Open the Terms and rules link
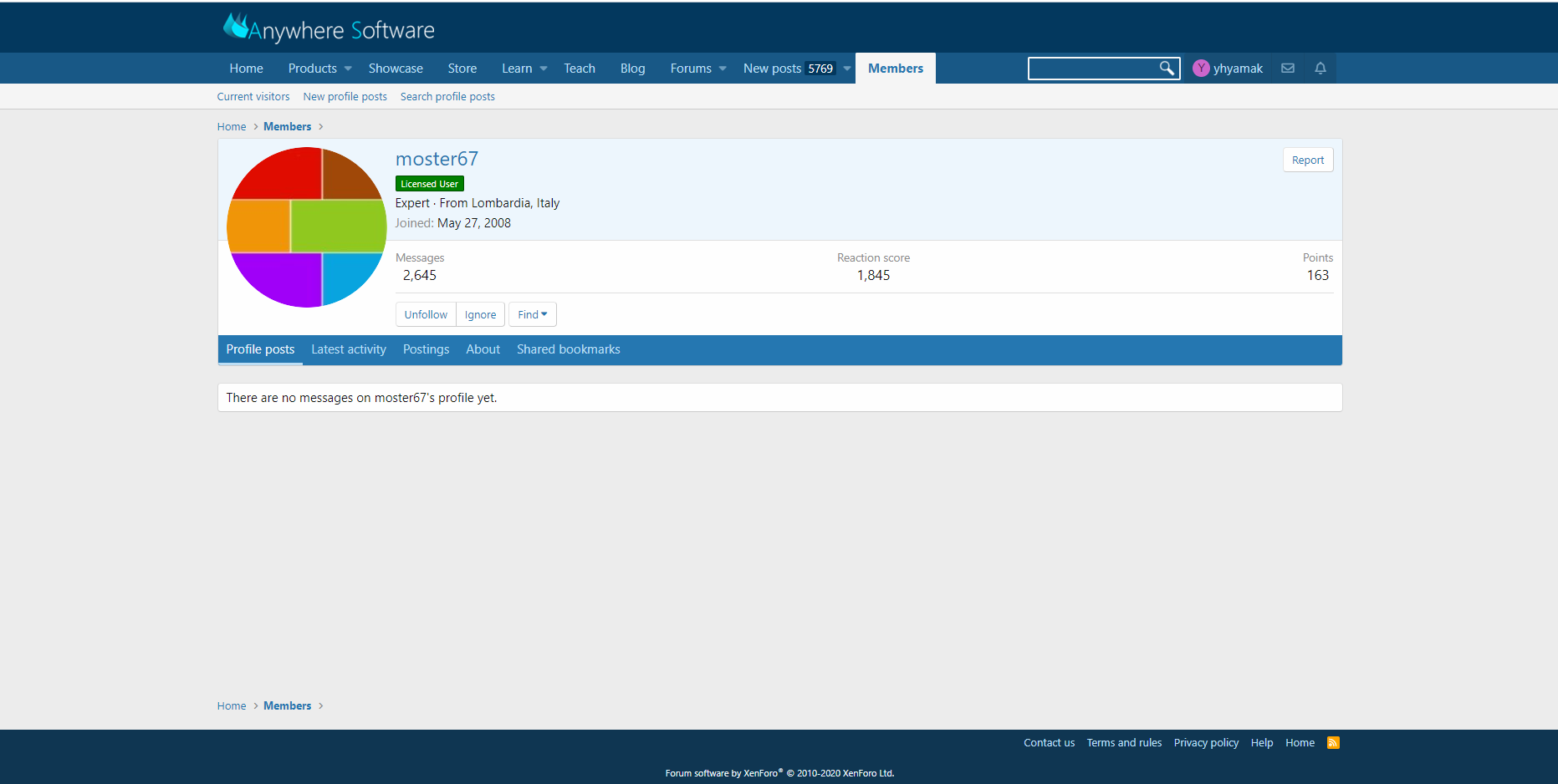1558x784 pixels. tap(1124, 743)
